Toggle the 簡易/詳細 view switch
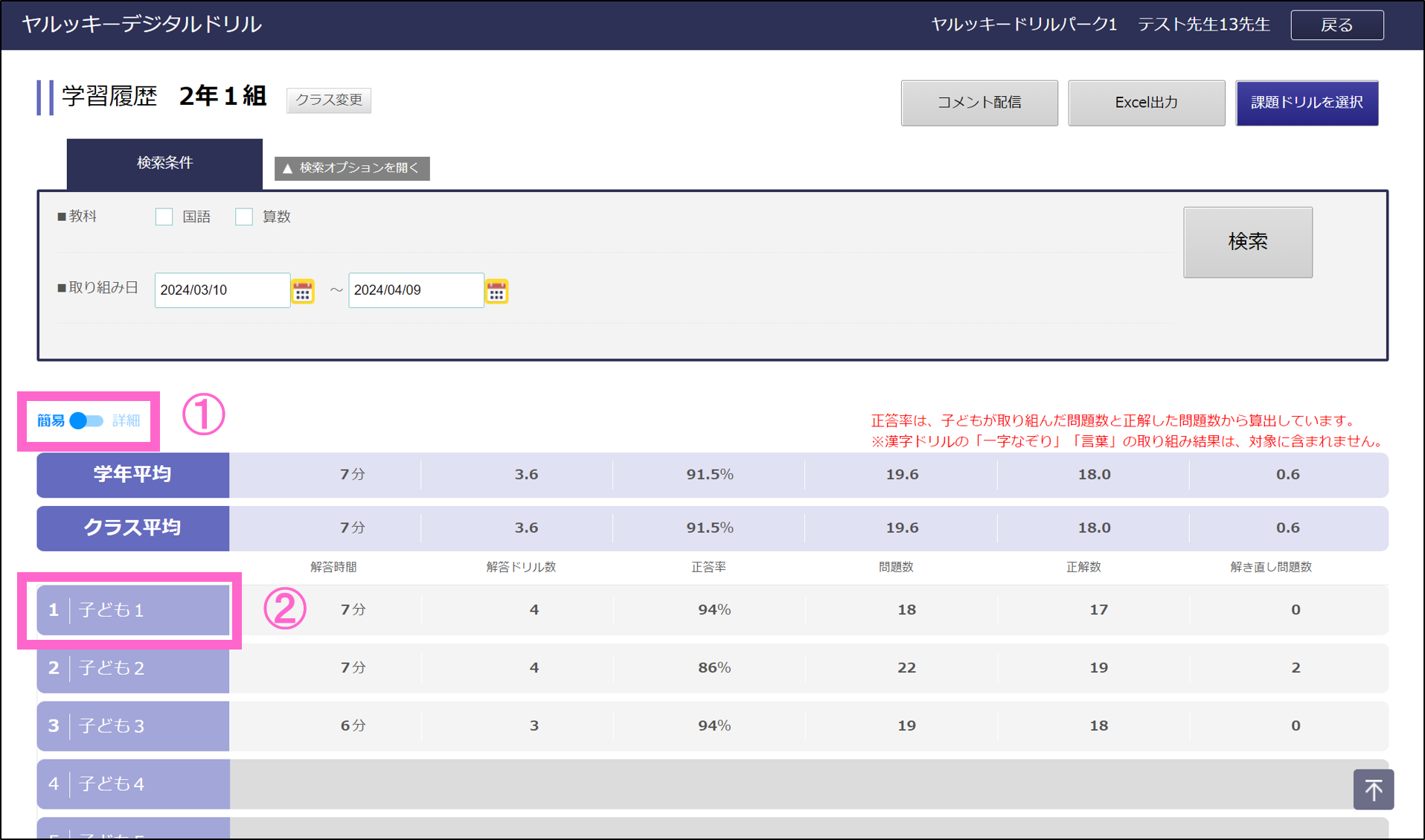This screenshot has width=1425, height=840. click(x=86, y=421)
